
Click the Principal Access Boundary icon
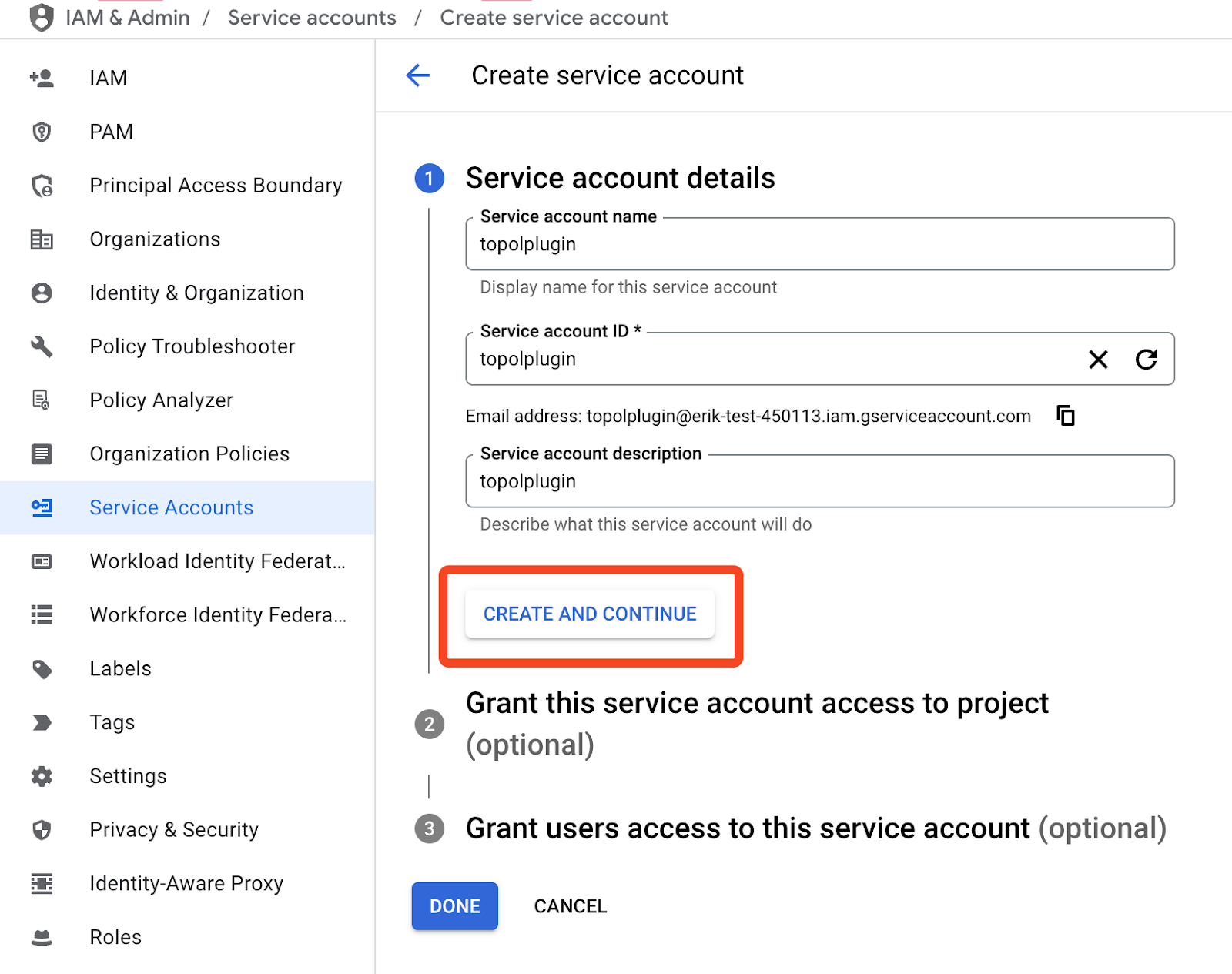click(x=42, y=186)
